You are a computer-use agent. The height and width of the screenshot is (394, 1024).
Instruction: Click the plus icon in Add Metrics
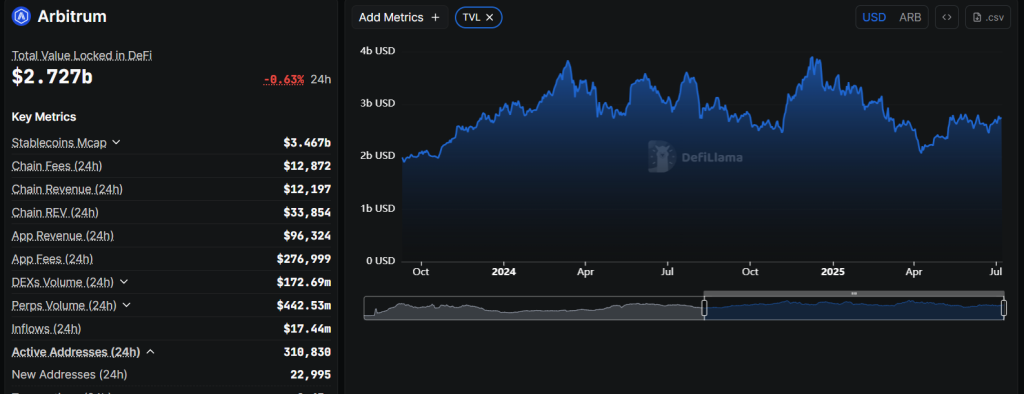(x=436, y=18)
